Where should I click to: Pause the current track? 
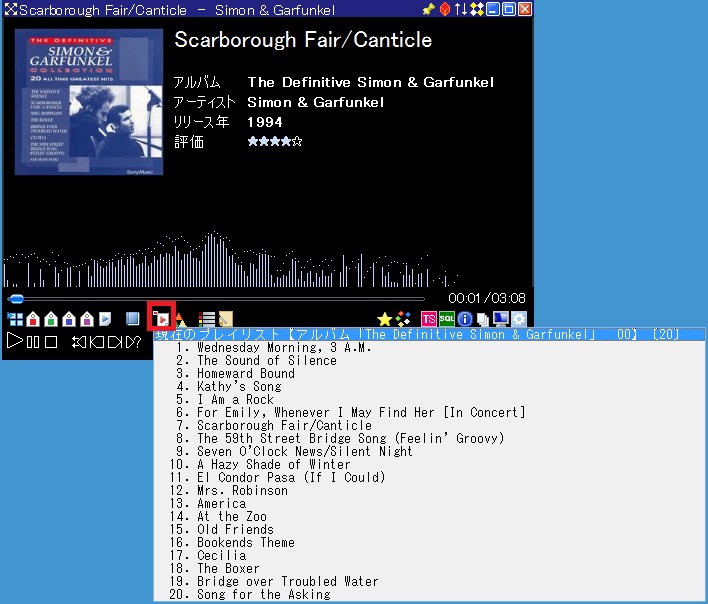tap(33, 342)
